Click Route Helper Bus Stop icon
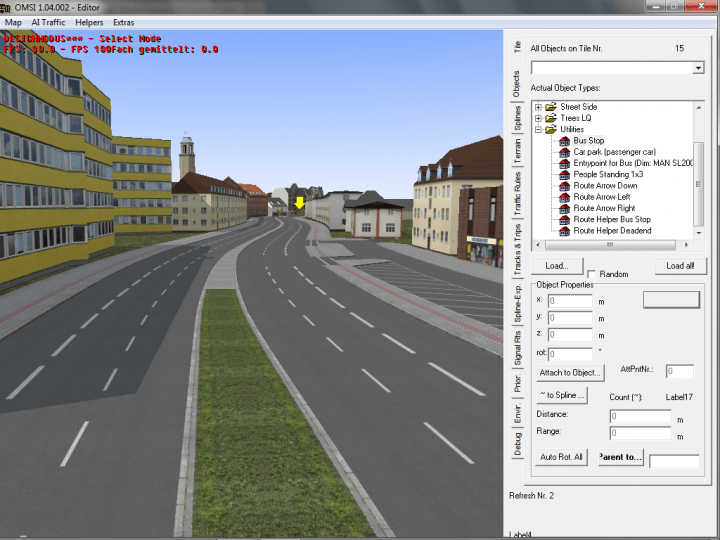This screenshot has height=540, width=720. point(564,219)
